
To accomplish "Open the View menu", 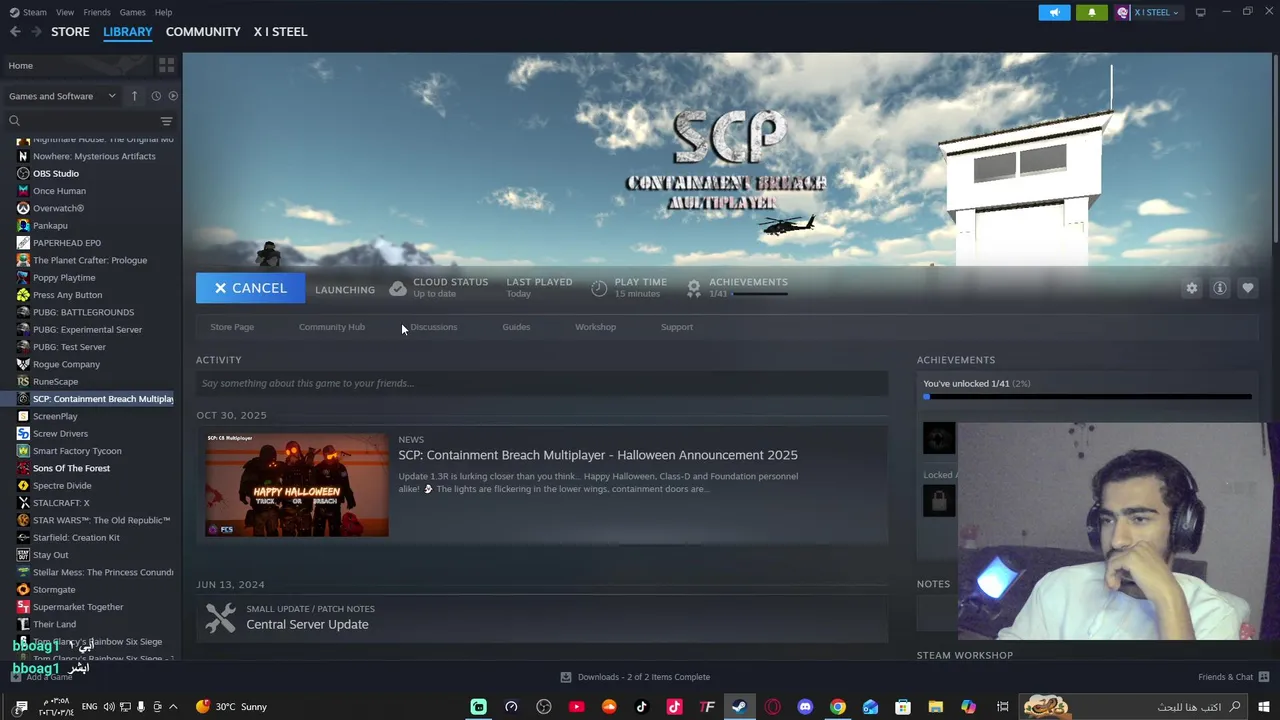I will (x=65, y=12).
